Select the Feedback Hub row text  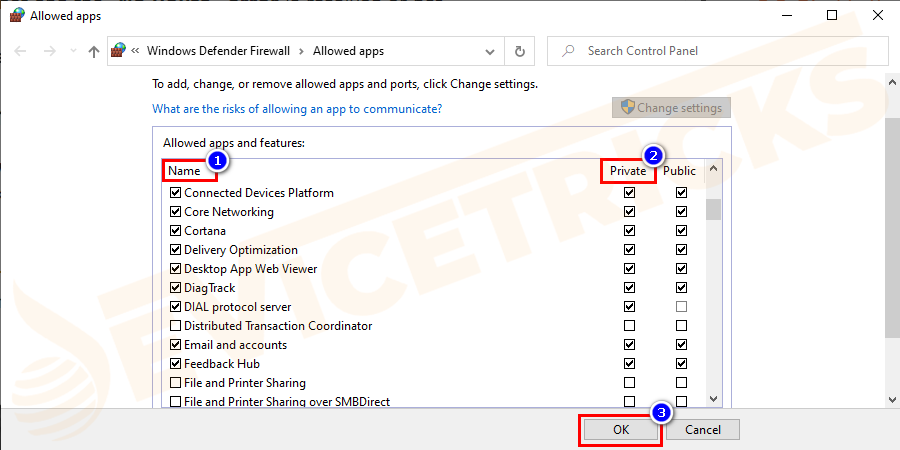coord(222,364)
